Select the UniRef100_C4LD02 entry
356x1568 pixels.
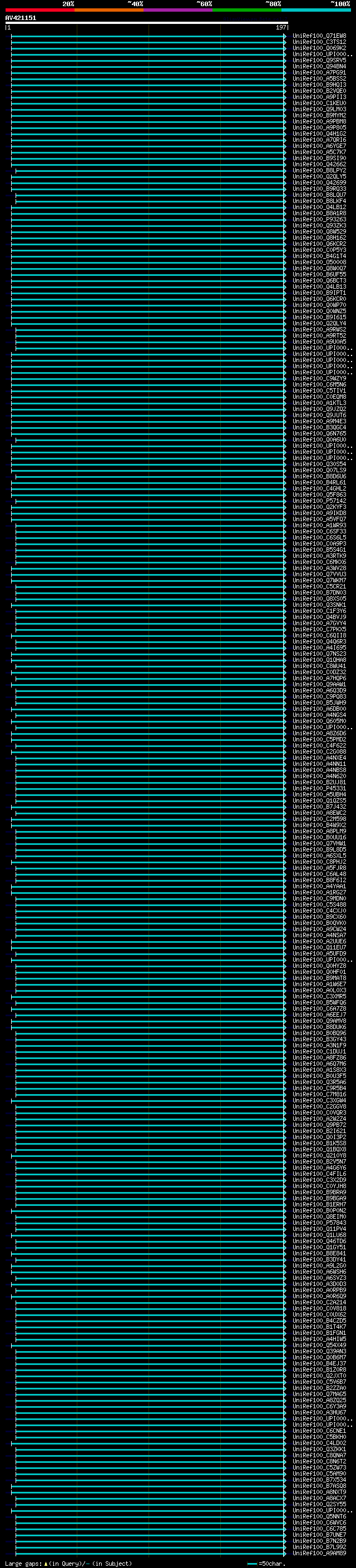click(319, 1443)
